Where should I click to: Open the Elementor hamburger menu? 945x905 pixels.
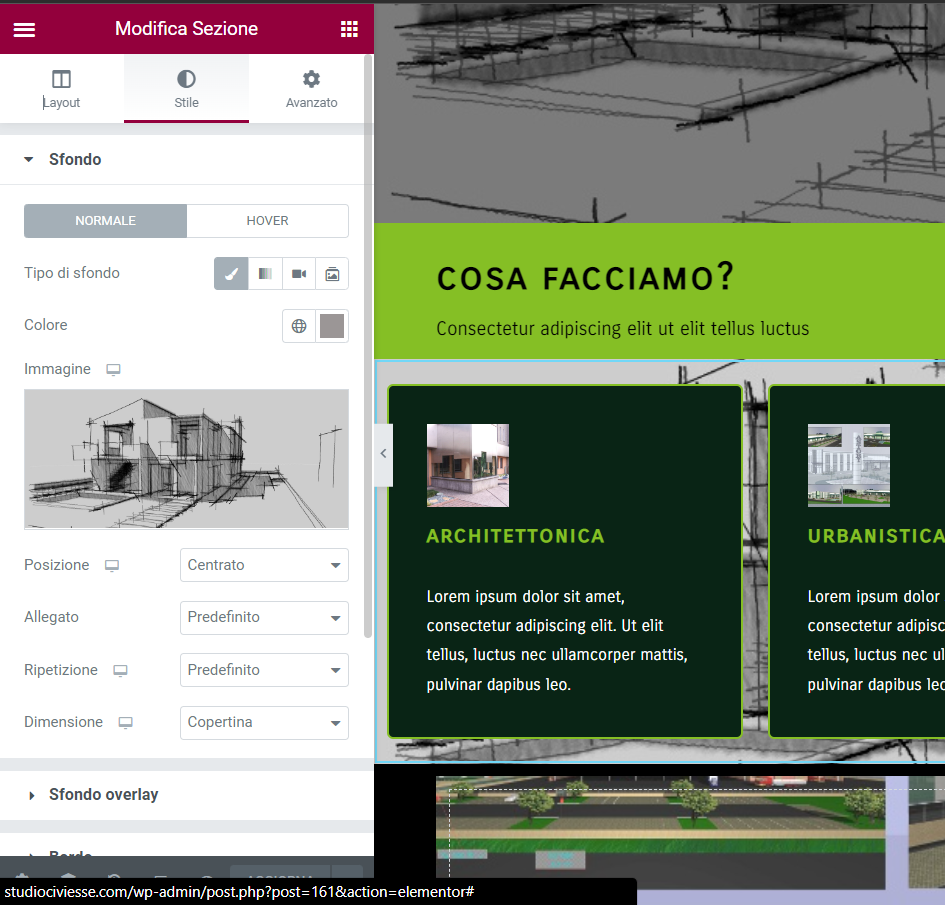pyautogui.click(x=24, y=29)
